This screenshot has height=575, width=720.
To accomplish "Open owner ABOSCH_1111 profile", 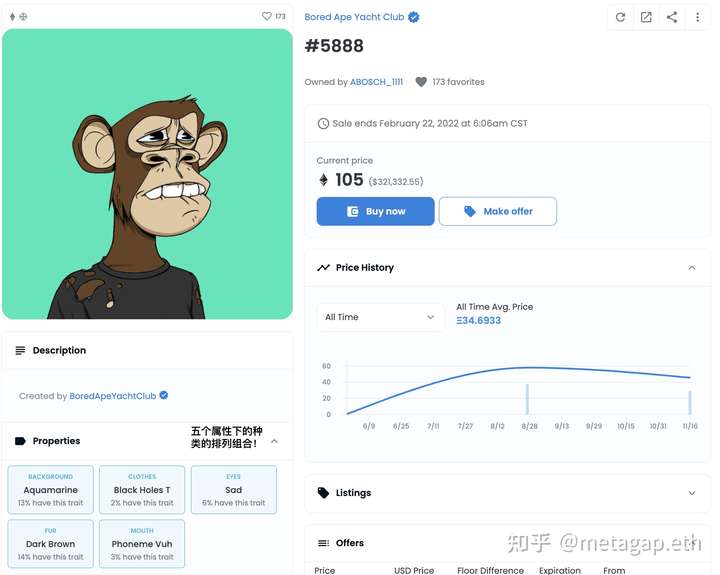I will pos(377,82).
